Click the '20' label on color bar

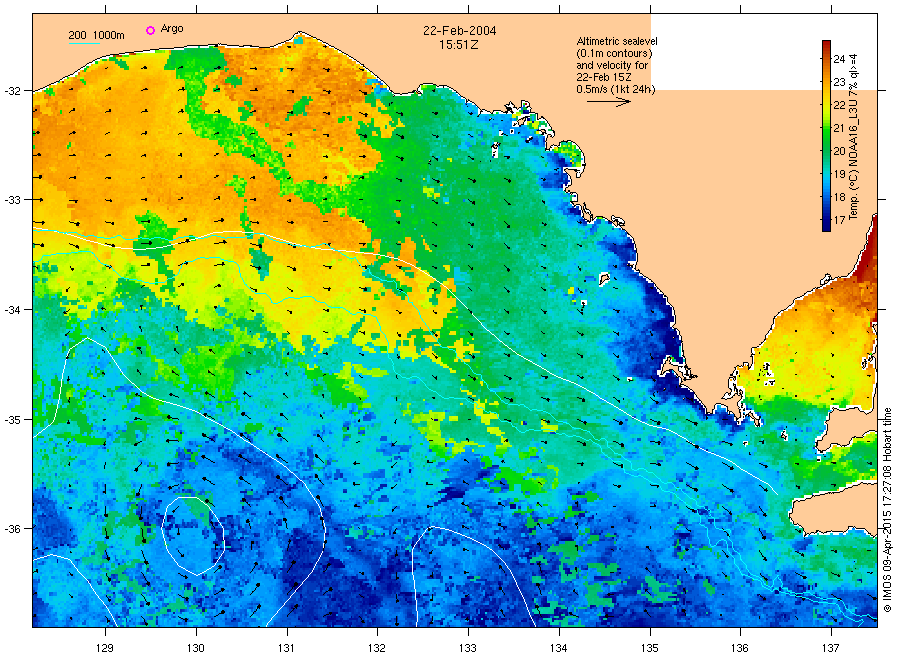(x=839, y=151)
